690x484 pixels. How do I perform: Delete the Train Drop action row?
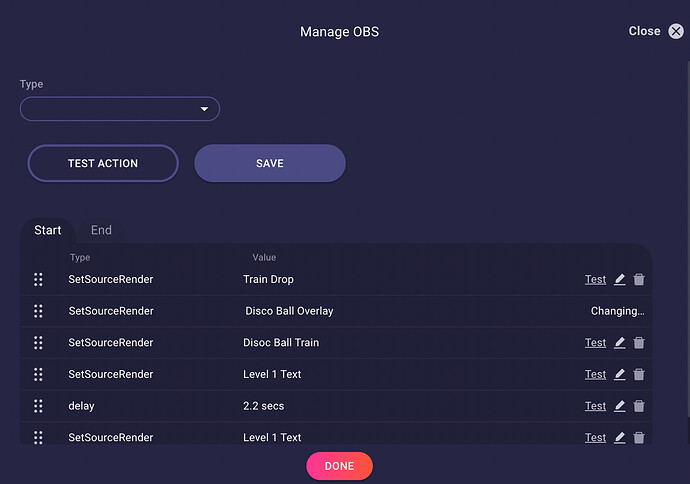(639, 279)
